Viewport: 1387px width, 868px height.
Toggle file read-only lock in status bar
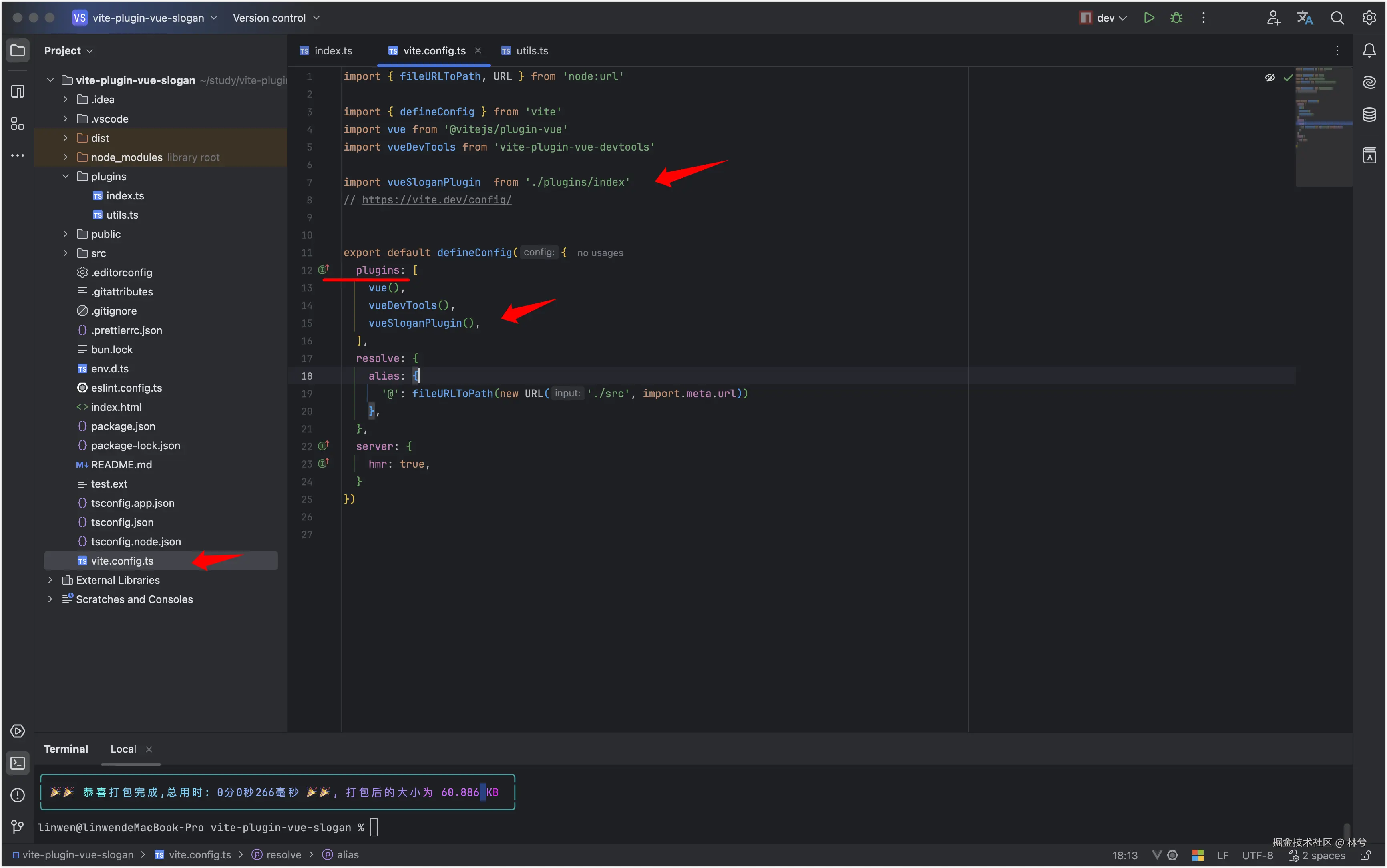click(1366, 855)
